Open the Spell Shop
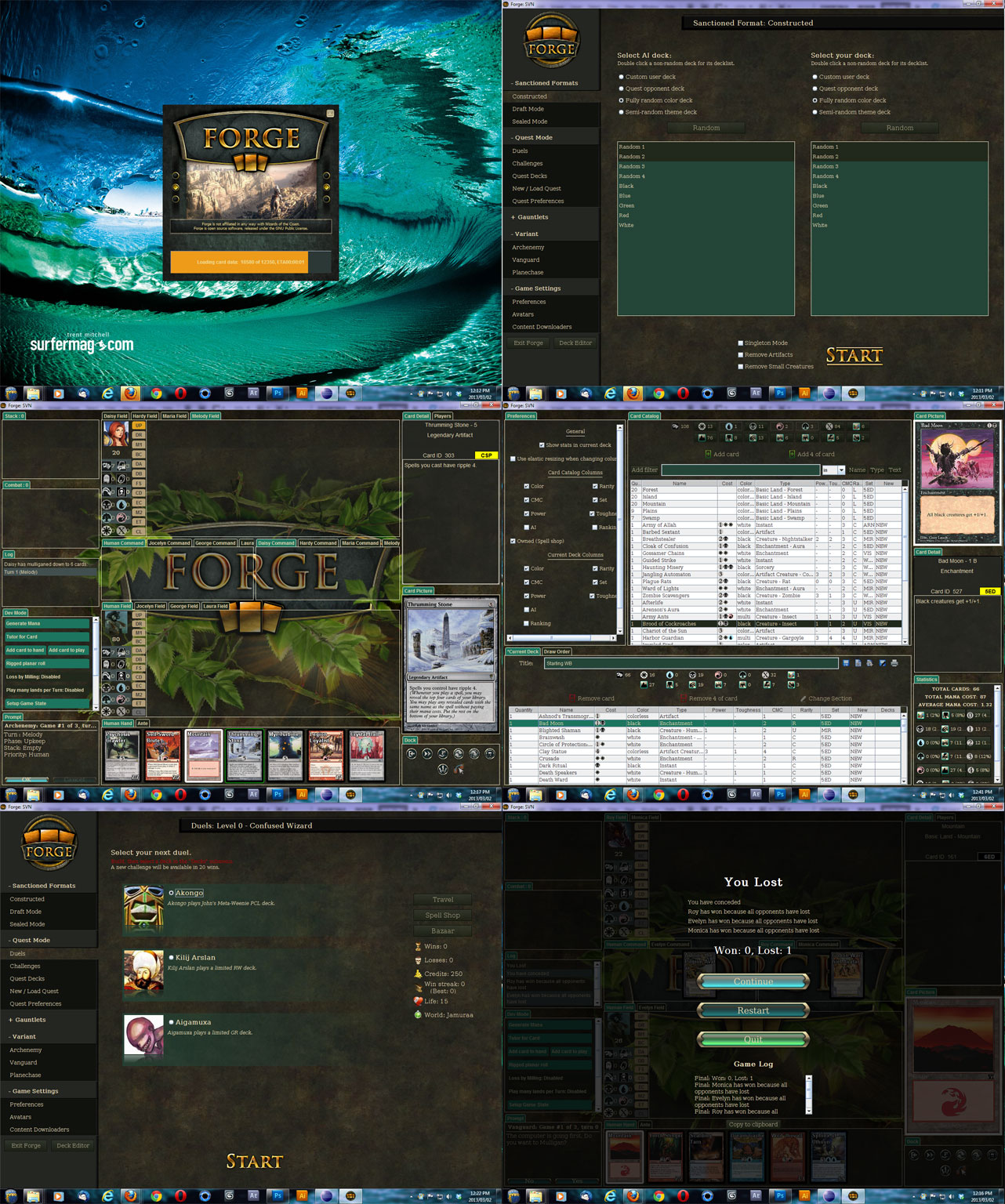1005x1204 pixels. tap(442, 916)
